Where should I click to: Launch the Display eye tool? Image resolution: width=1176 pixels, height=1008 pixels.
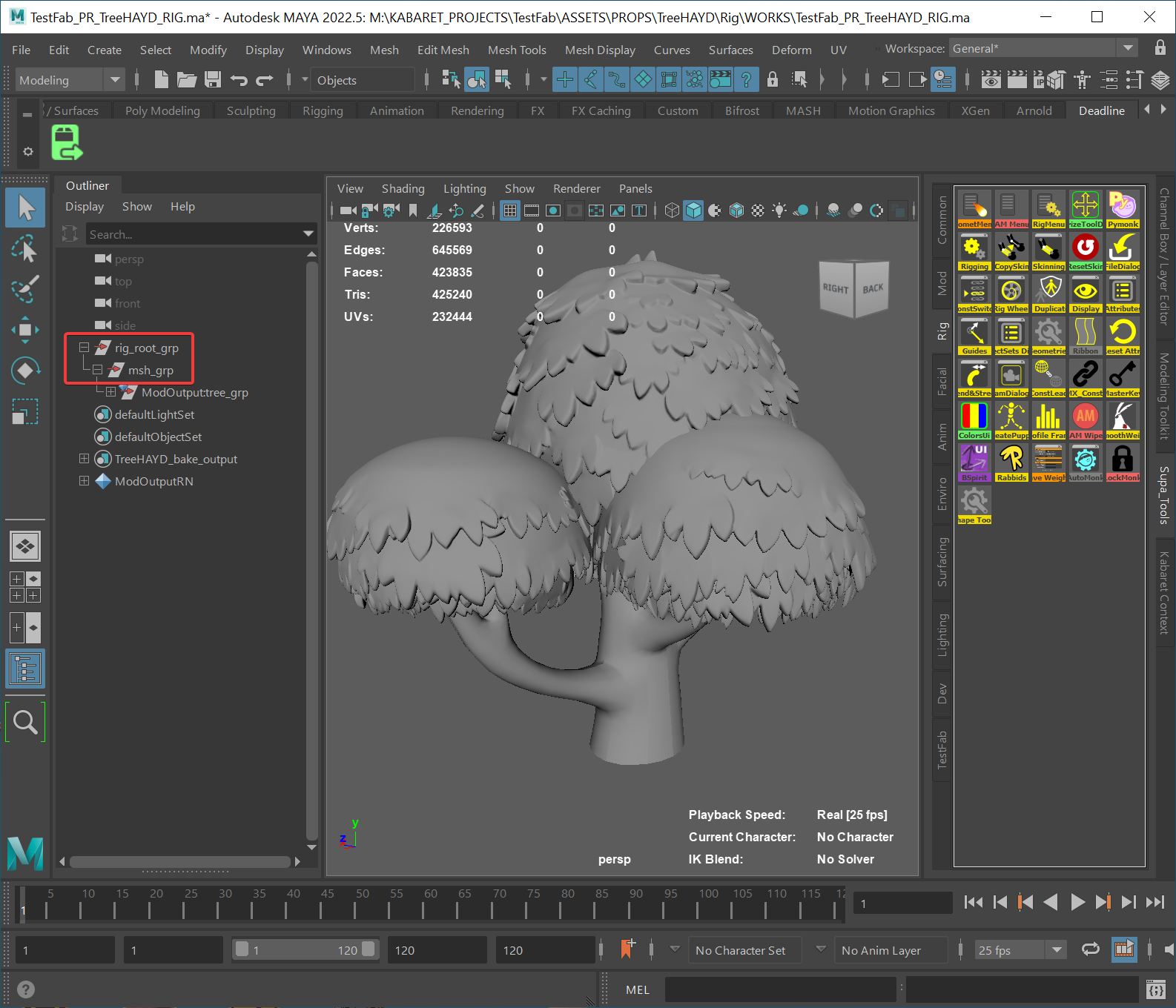[x=1085, y=294]
